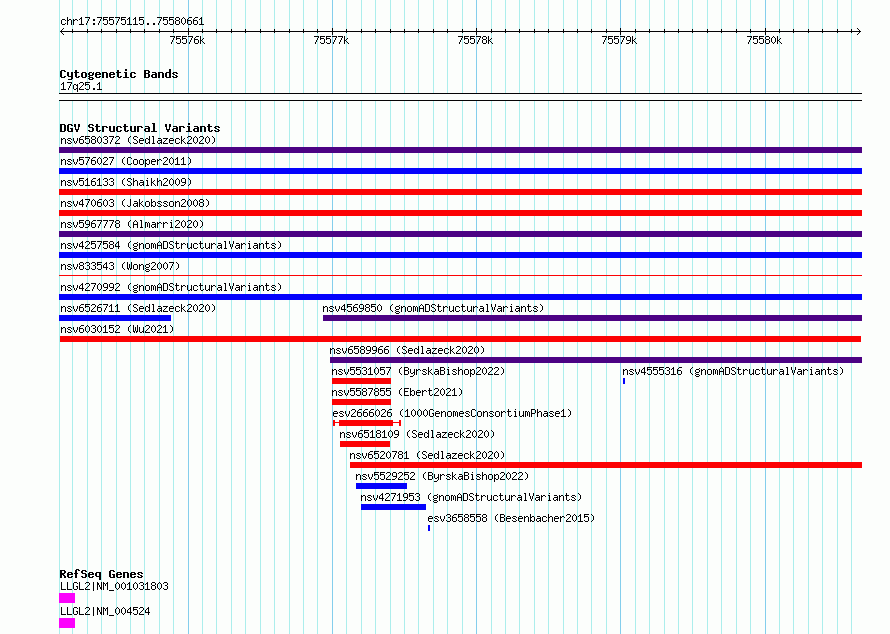Image resolution: width=890 pixels, height=634 pixels.
Task: Open nsv6518109 (Sedlazeck2020) label
Action: [x=417, y=434]
